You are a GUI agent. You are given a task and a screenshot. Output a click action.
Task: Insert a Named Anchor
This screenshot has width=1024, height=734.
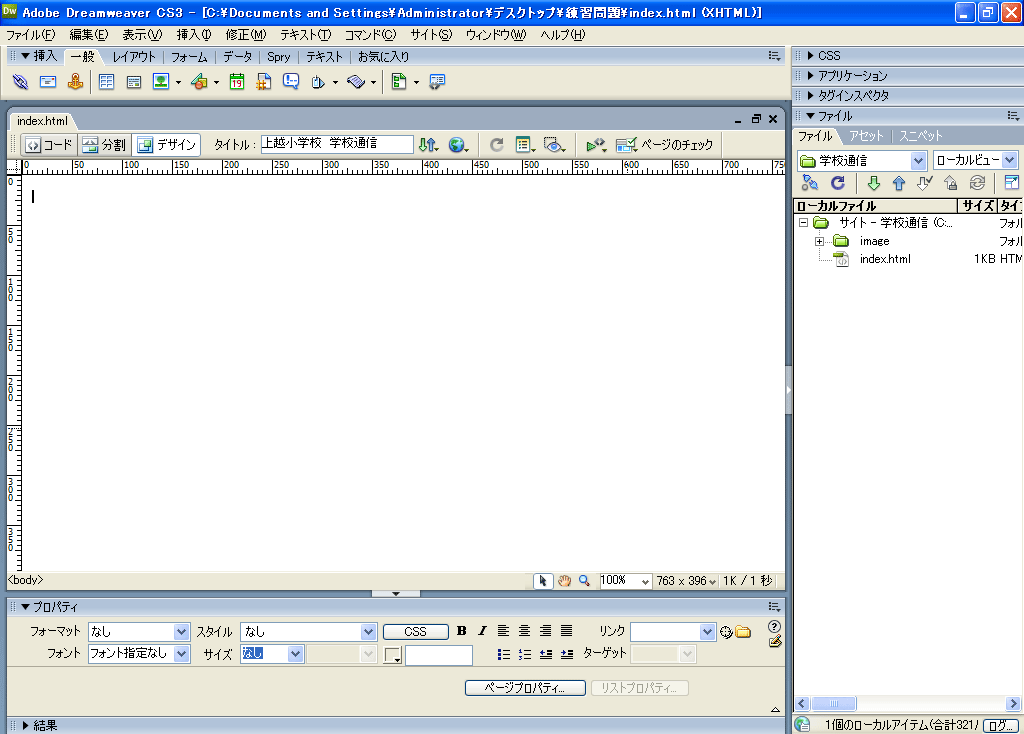[75, 82]
